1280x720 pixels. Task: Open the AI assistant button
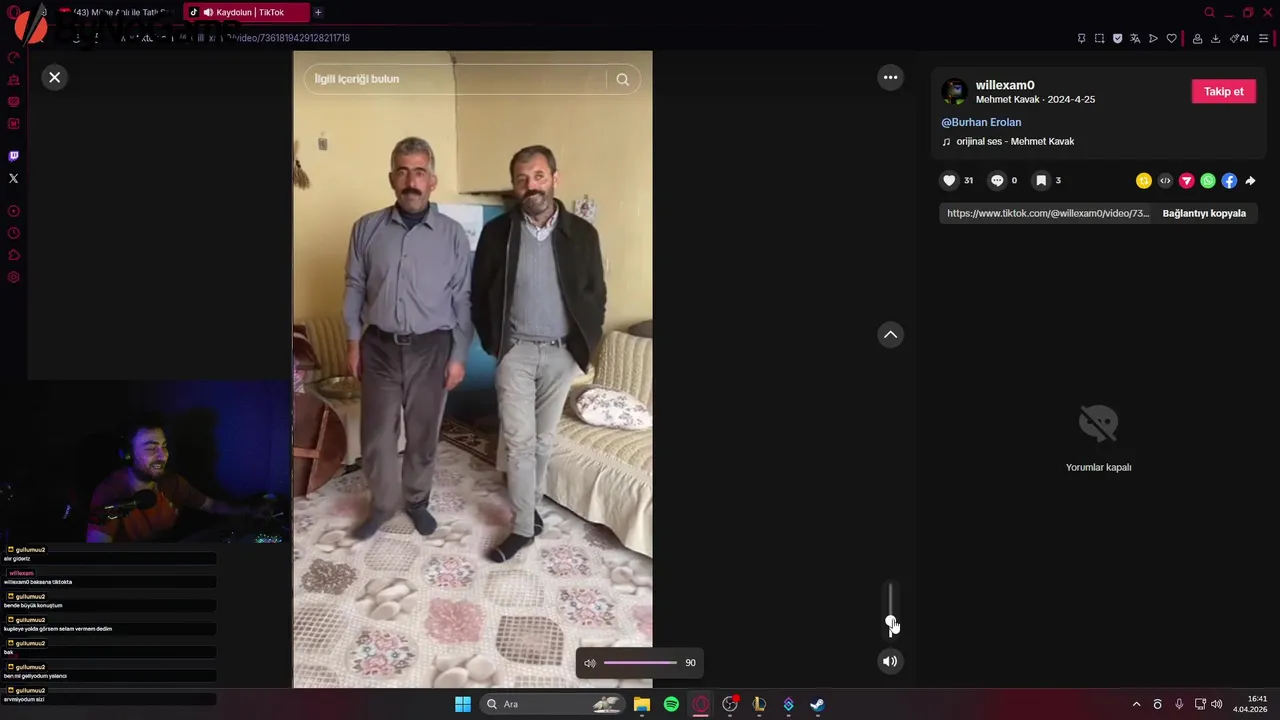tap(1239, 38)
